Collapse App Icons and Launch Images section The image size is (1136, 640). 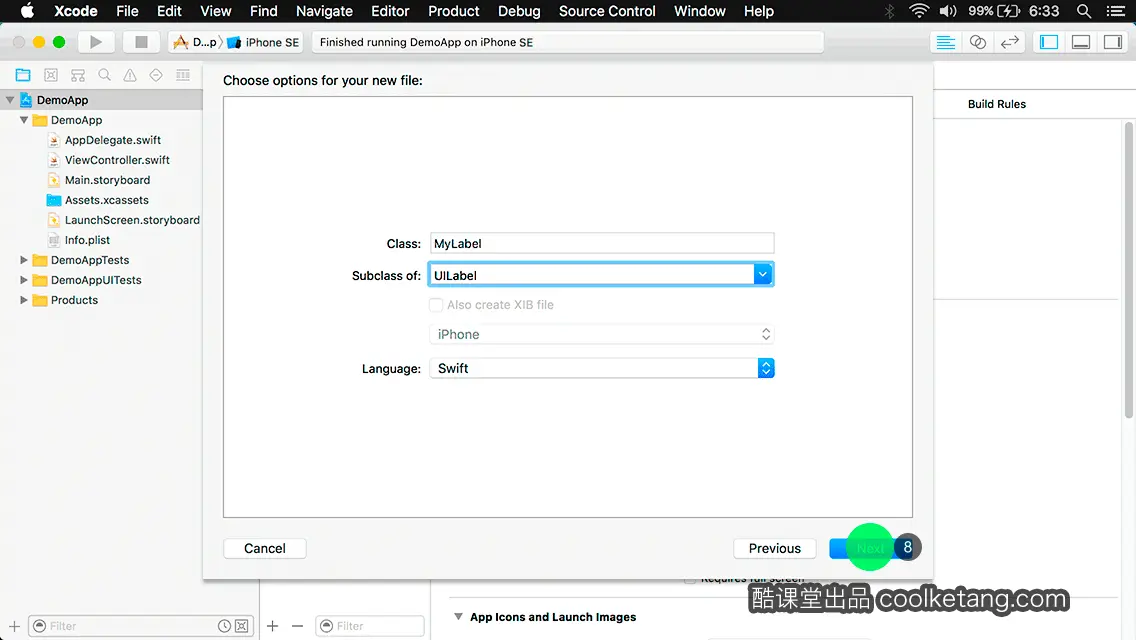tap(458, 617)
